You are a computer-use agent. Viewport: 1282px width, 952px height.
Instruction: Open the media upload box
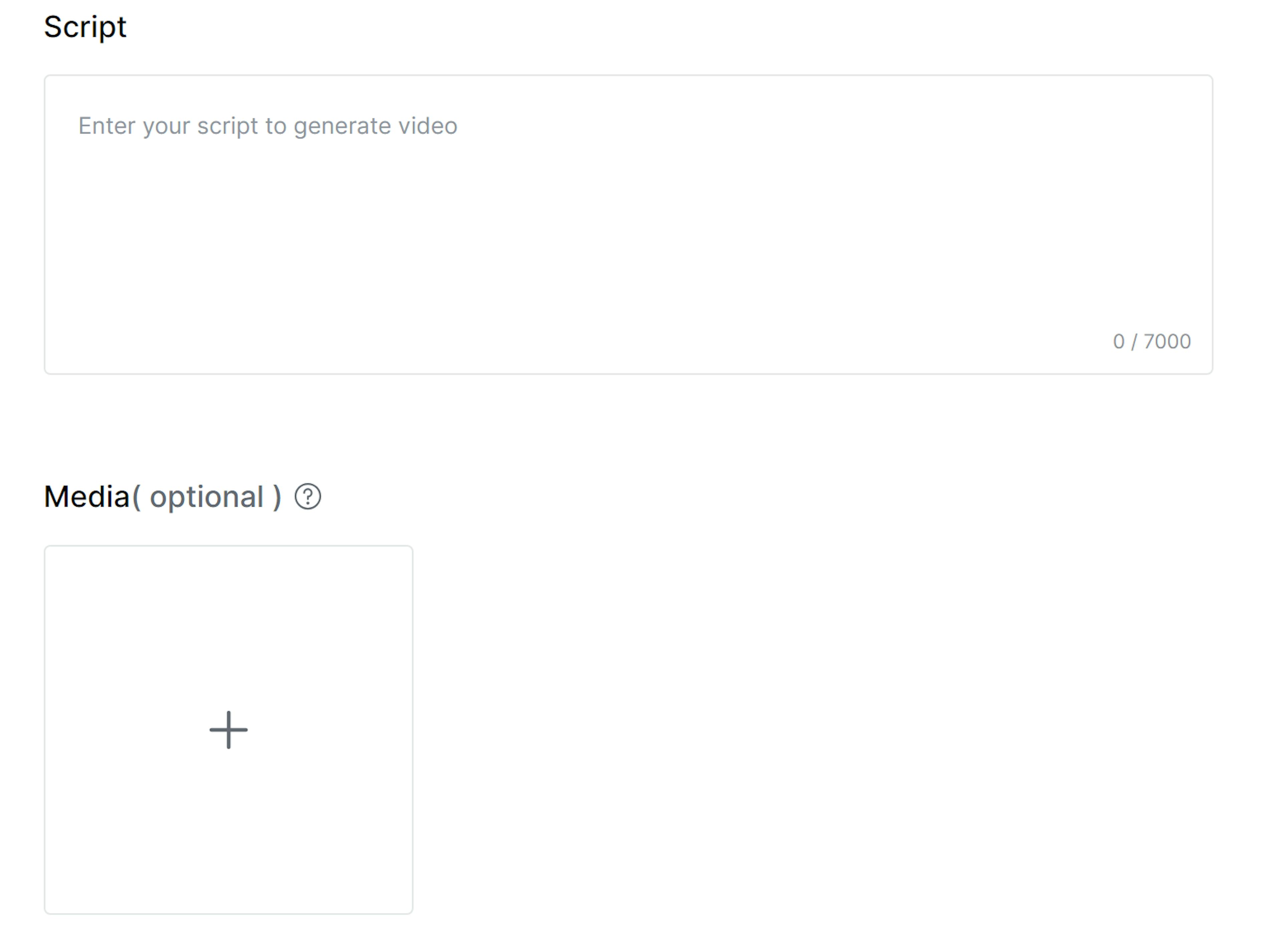[x=229, y=730]
